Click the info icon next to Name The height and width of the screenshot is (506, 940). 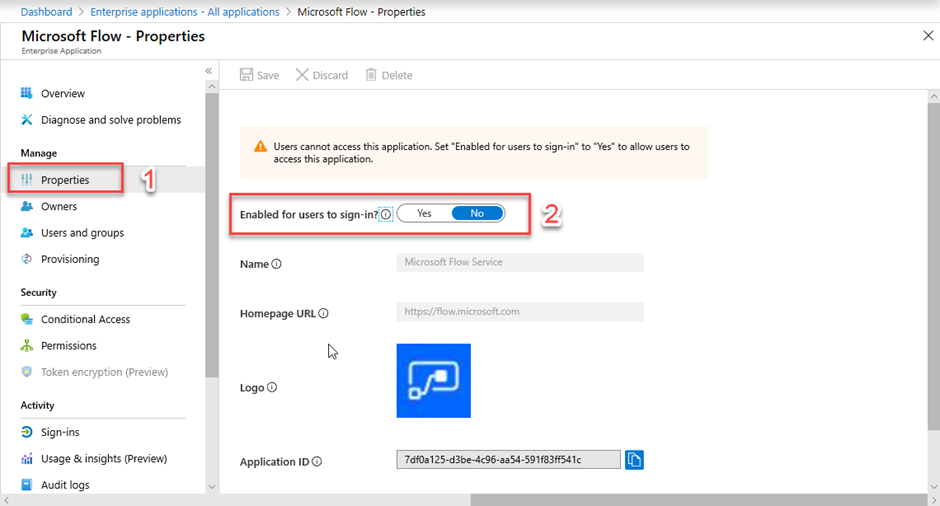pyautogui.click(x=276, y=264)
